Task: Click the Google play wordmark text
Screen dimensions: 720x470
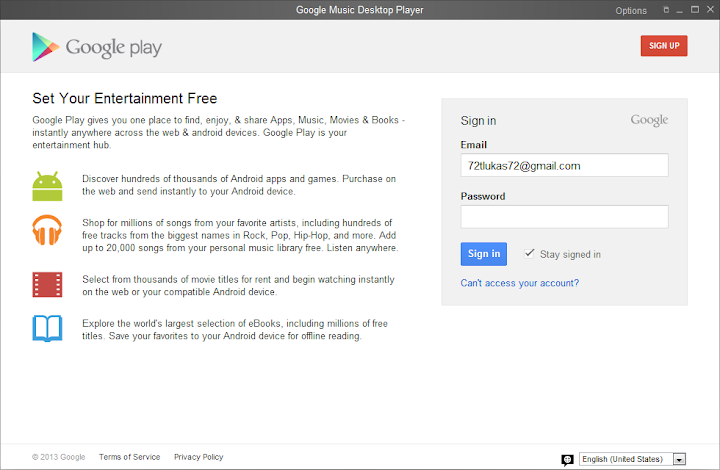Action: 114,48
